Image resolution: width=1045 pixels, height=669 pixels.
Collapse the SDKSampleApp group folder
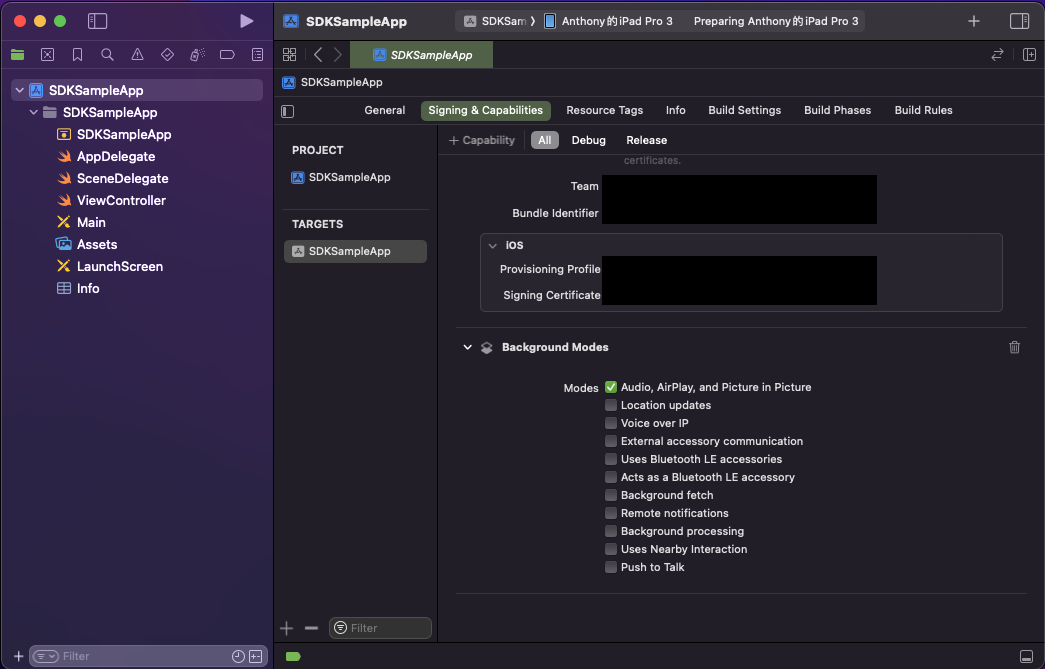[34, 113]
